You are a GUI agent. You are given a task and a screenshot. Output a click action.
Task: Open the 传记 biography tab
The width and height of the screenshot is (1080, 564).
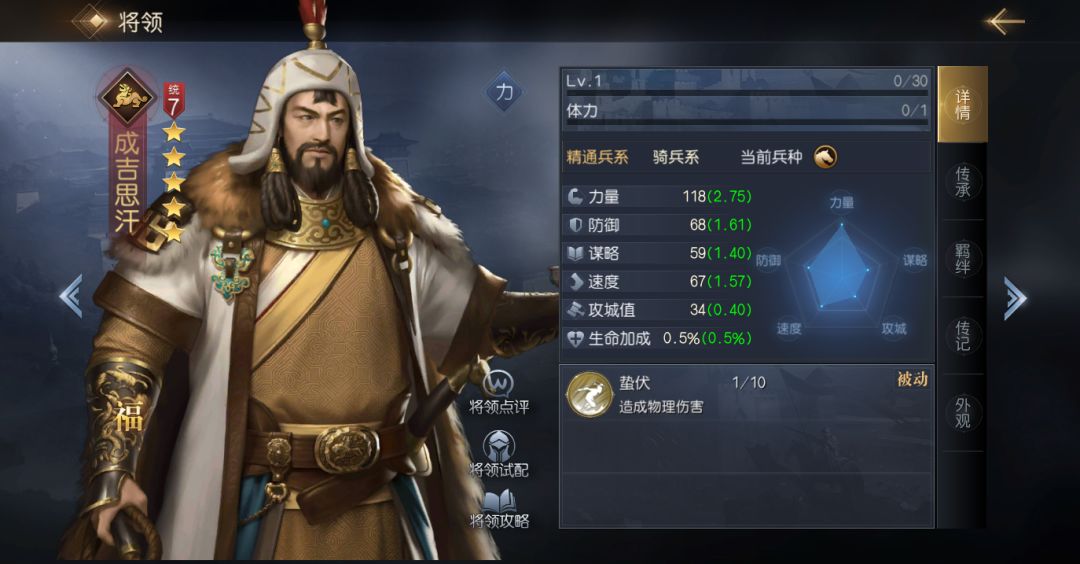[x=962, y=336]
